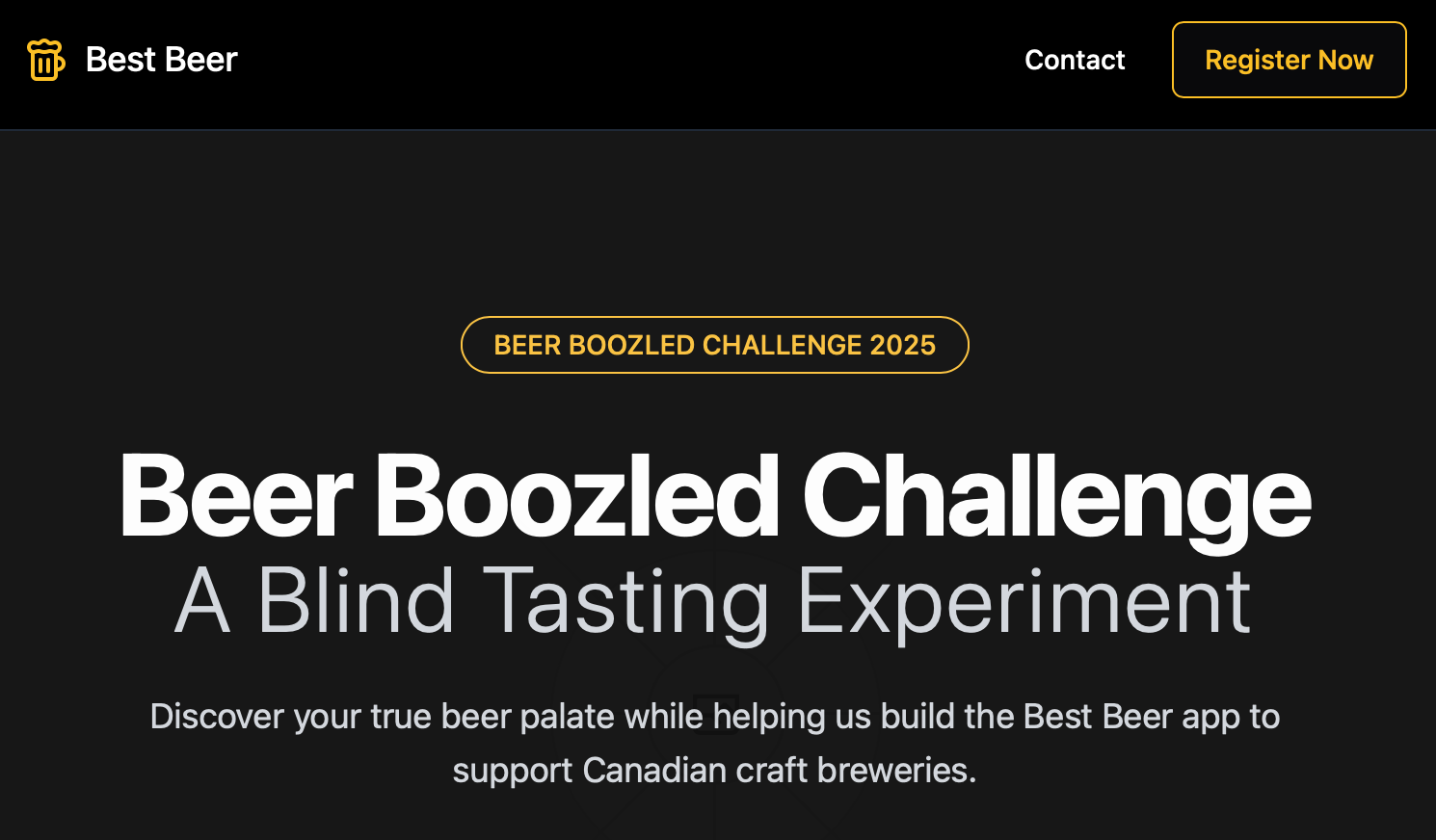Click the word Tasting in the subtitle
The image size is (1436, 840).
(x=625, y=601)
